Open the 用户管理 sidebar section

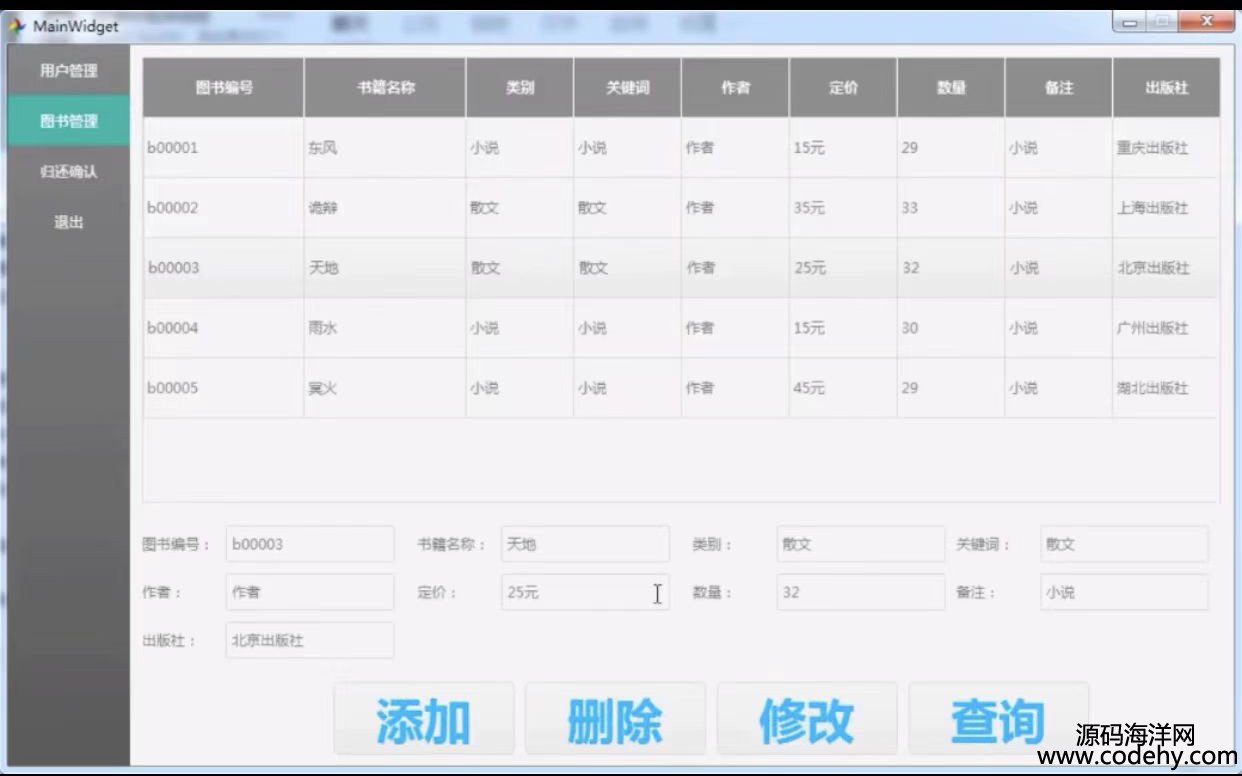coord(69,71)
